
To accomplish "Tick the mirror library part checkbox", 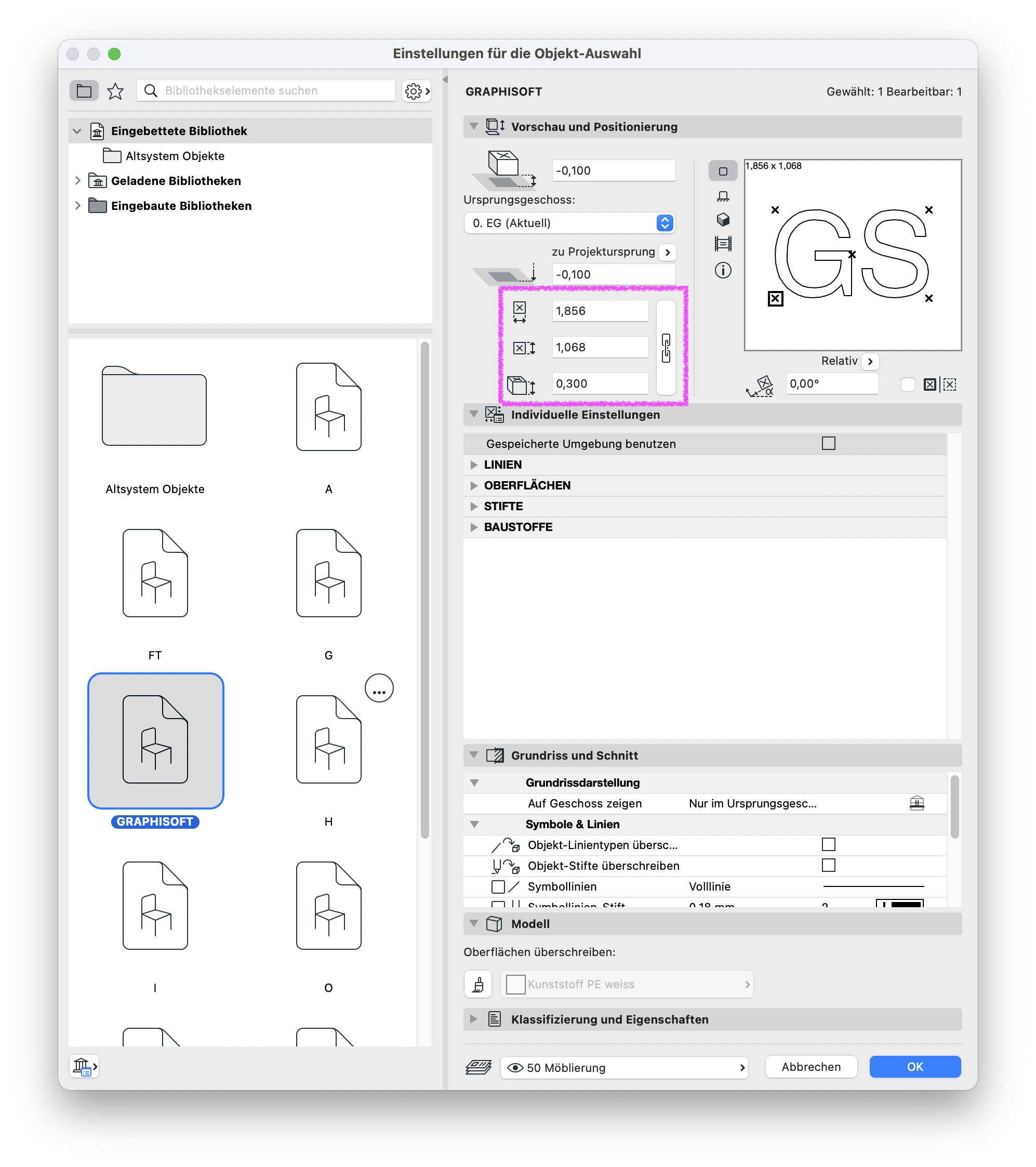I will 908,384.
